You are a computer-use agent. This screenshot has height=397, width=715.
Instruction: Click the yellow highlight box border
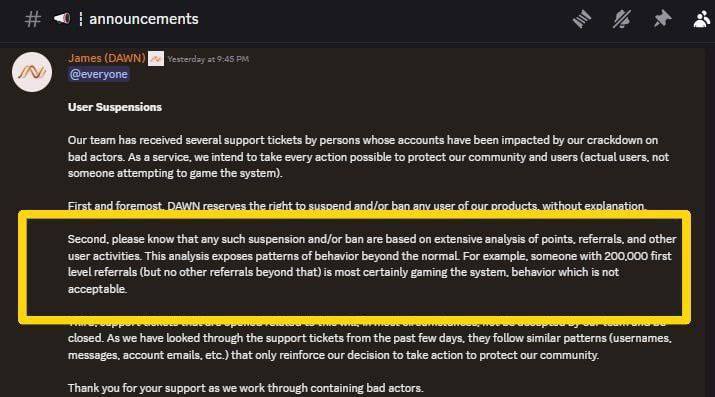click(354, 214)
